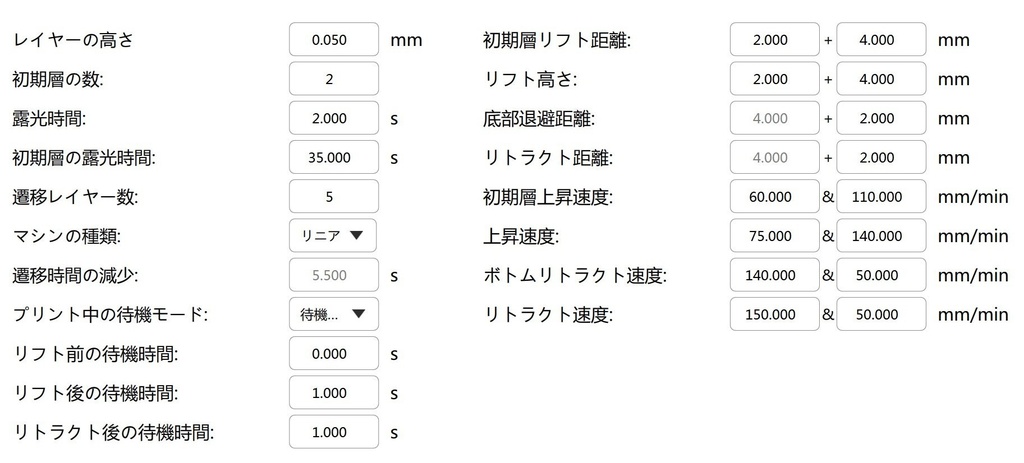The image size is (1024, 463).
Task: Select first ボトムリトラクト速度 field
Action: coord(774,275)
